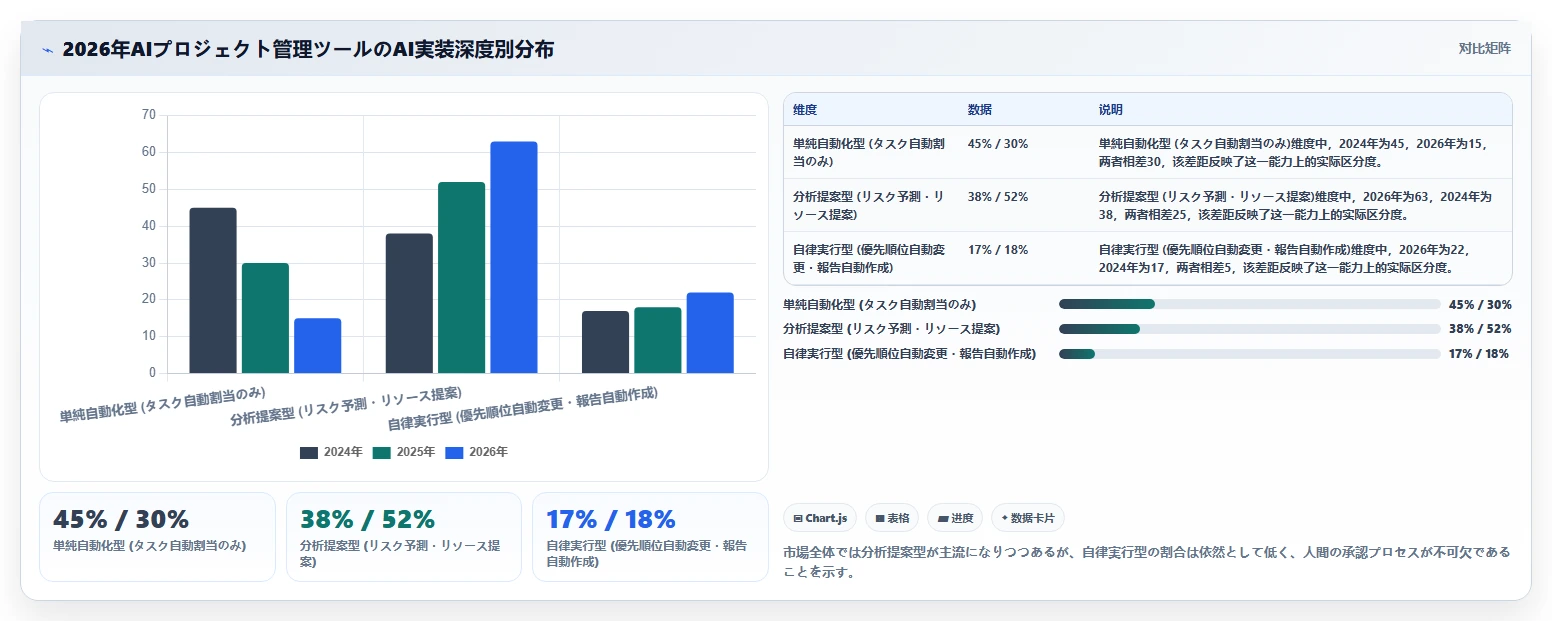This screenshot has height=621, width=1552.
Task: Click the 自律実行型 progress bar
Action: click(1249, 354)
